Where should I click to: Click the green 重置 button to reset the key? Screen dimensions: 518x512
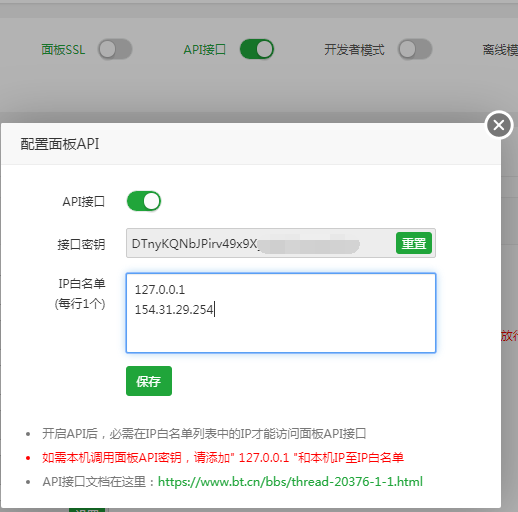[x=414, y=243]
